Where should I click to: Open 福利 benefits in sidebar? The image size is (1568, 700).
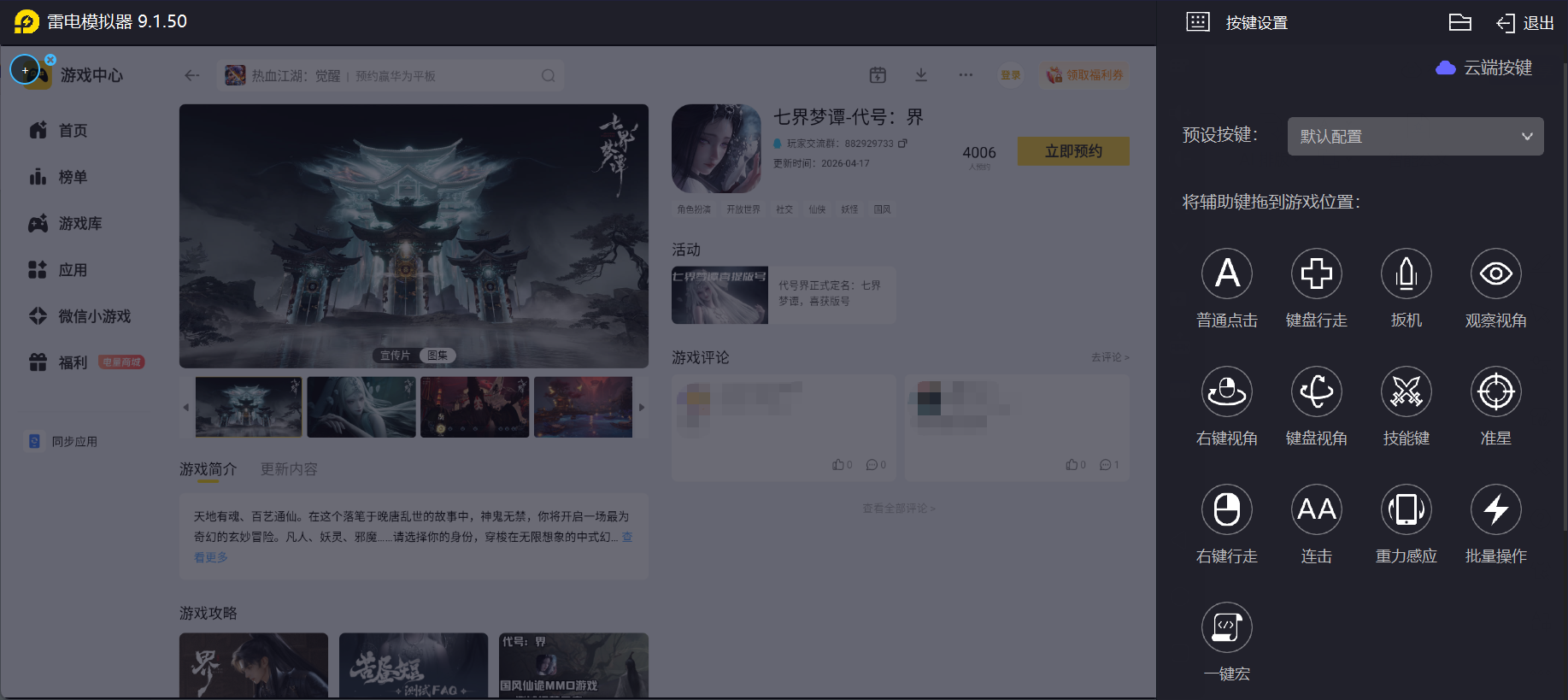point(85,362)
